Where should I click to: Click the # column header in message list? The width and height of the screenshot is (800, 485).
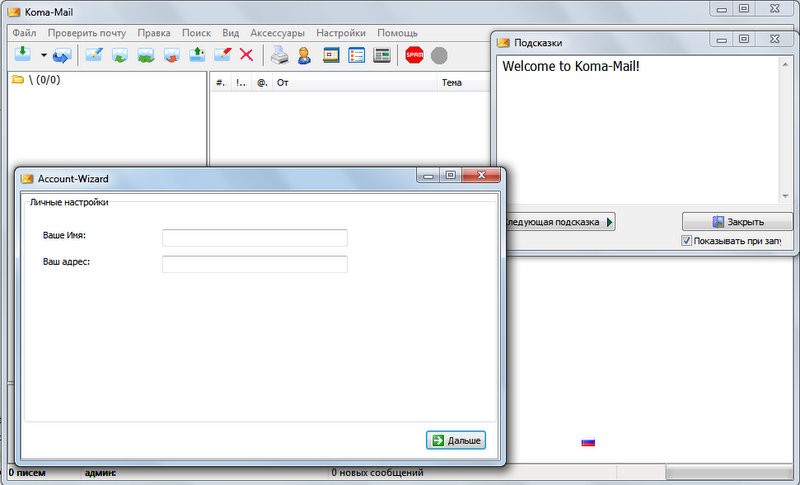(x=220, y=83)
